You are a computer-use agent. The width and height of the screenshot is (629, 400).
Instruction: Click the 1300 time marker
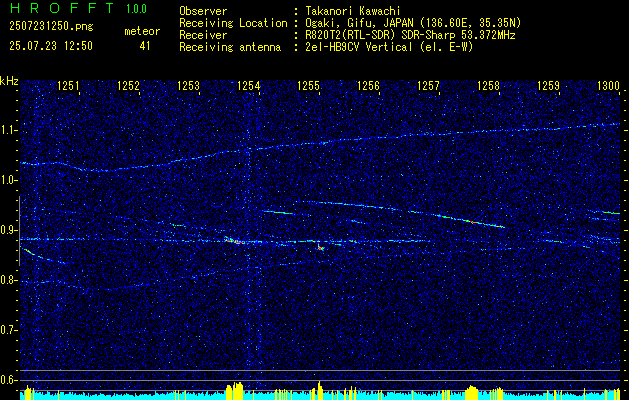[x=609, y=85]
